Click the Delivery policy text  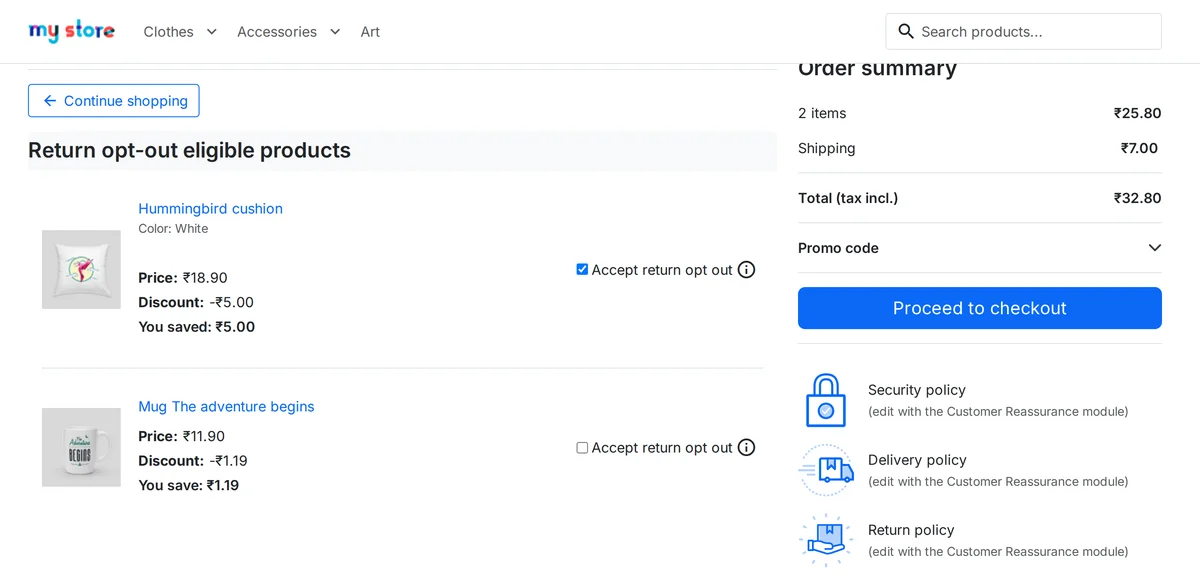[x=917, y=460]
